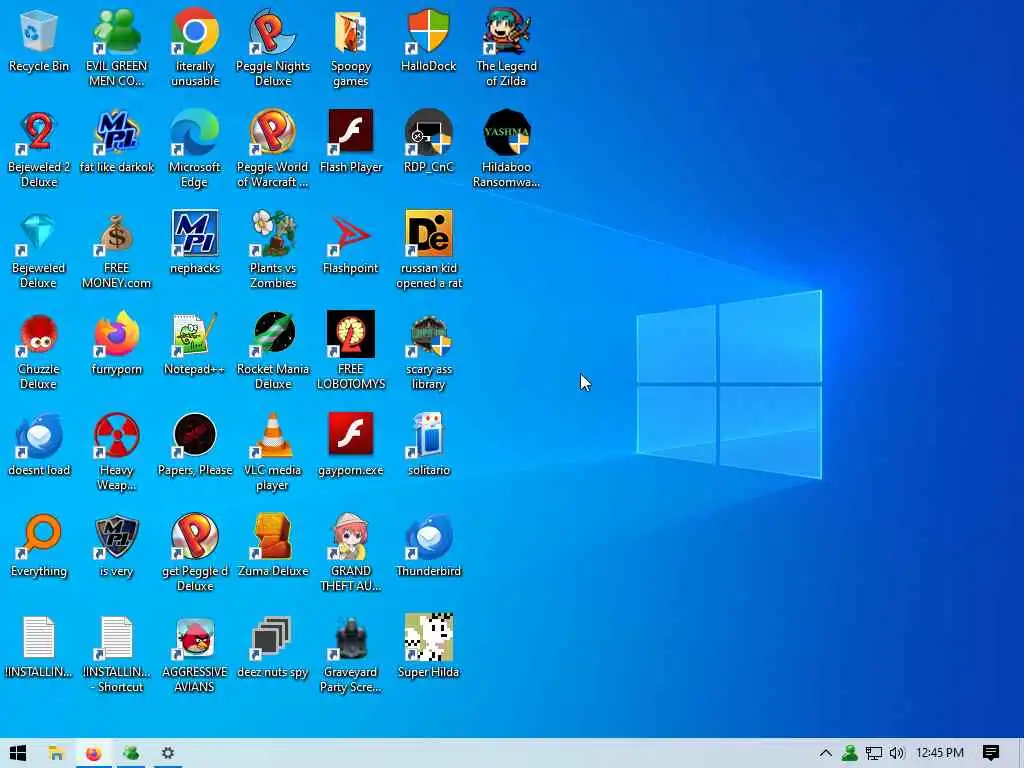Open the Windows Start menu
The height and width of the screenshot is (768, 1024).
18,753
